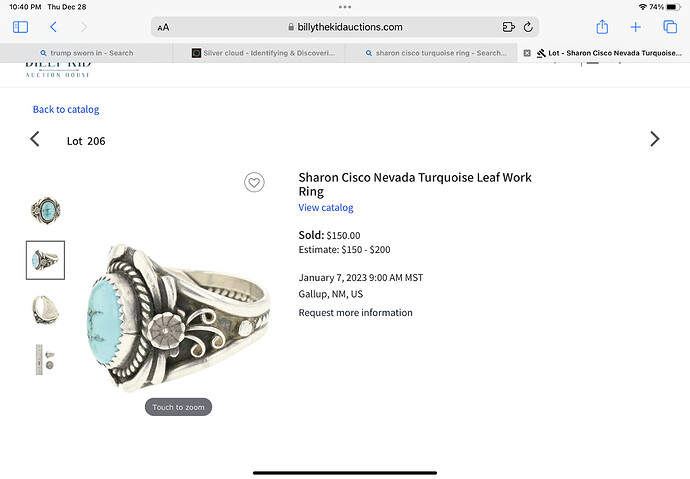The image size is (690, 479).
Task: Go back using the browser back arrow
Action: (x=53, y=27)
